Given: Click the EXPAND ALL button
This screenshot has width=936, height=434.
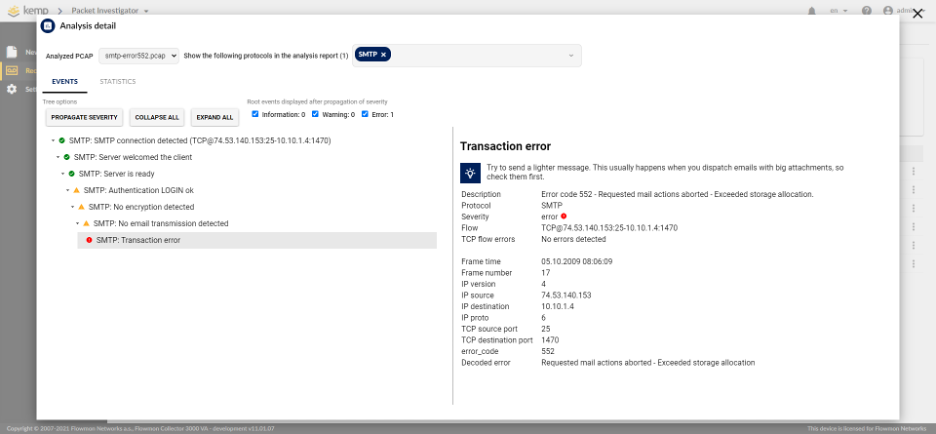Looking at the screenshot, I should 215,118.
